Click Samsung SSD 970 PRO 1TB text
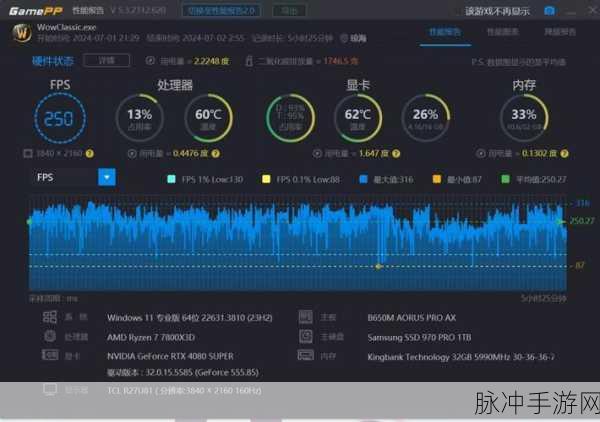The width and height of the screenshot is (600, 422). [419, 337]
